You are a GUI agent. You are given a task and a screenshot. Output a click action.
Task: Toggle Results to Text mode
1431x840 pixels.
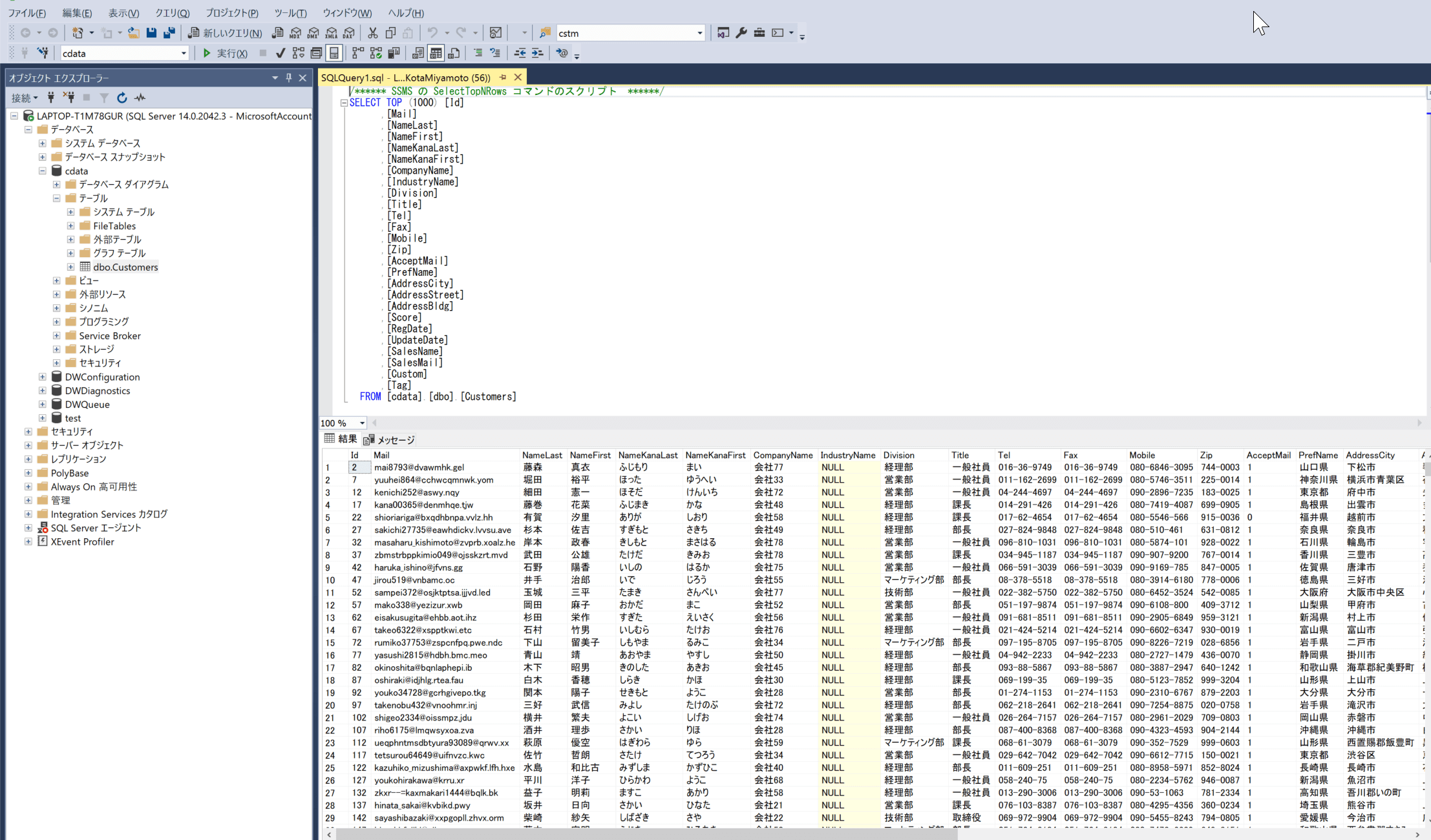tap(418, 53)
